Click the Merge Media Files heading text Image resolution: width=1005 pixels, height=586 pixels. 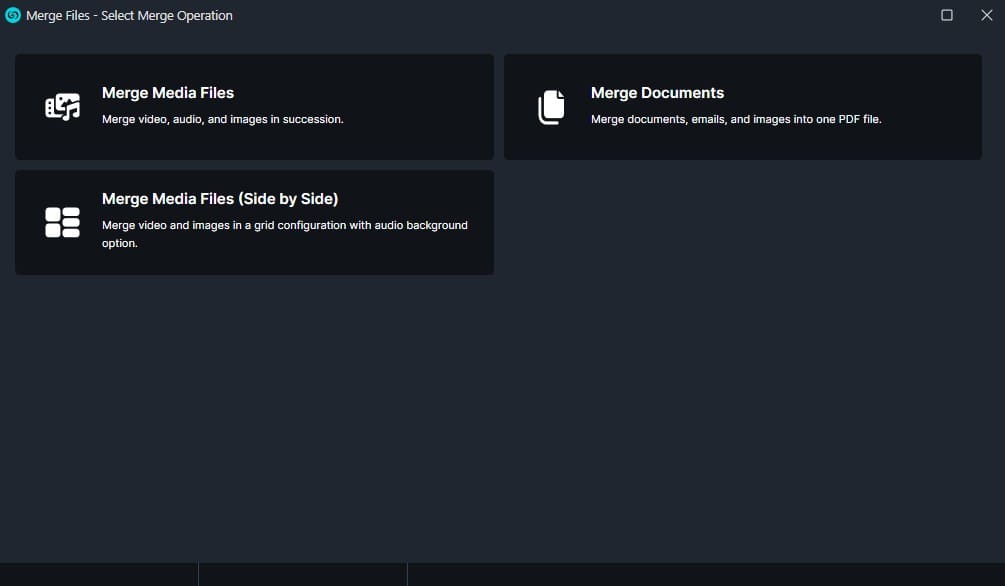(x=167, y=92)
